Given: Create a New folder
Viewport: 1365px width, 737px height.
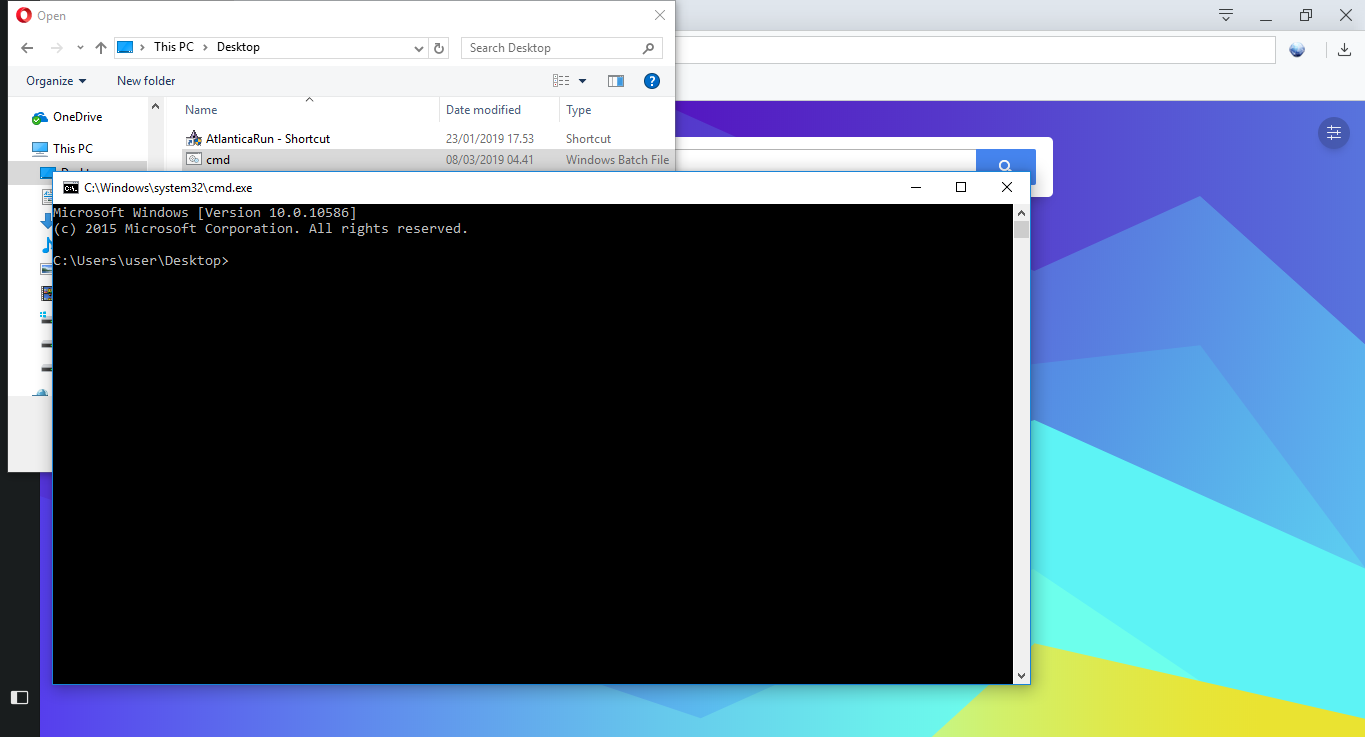Looking at the screenshot, I should pyautogui.click(x=145, y=81).
